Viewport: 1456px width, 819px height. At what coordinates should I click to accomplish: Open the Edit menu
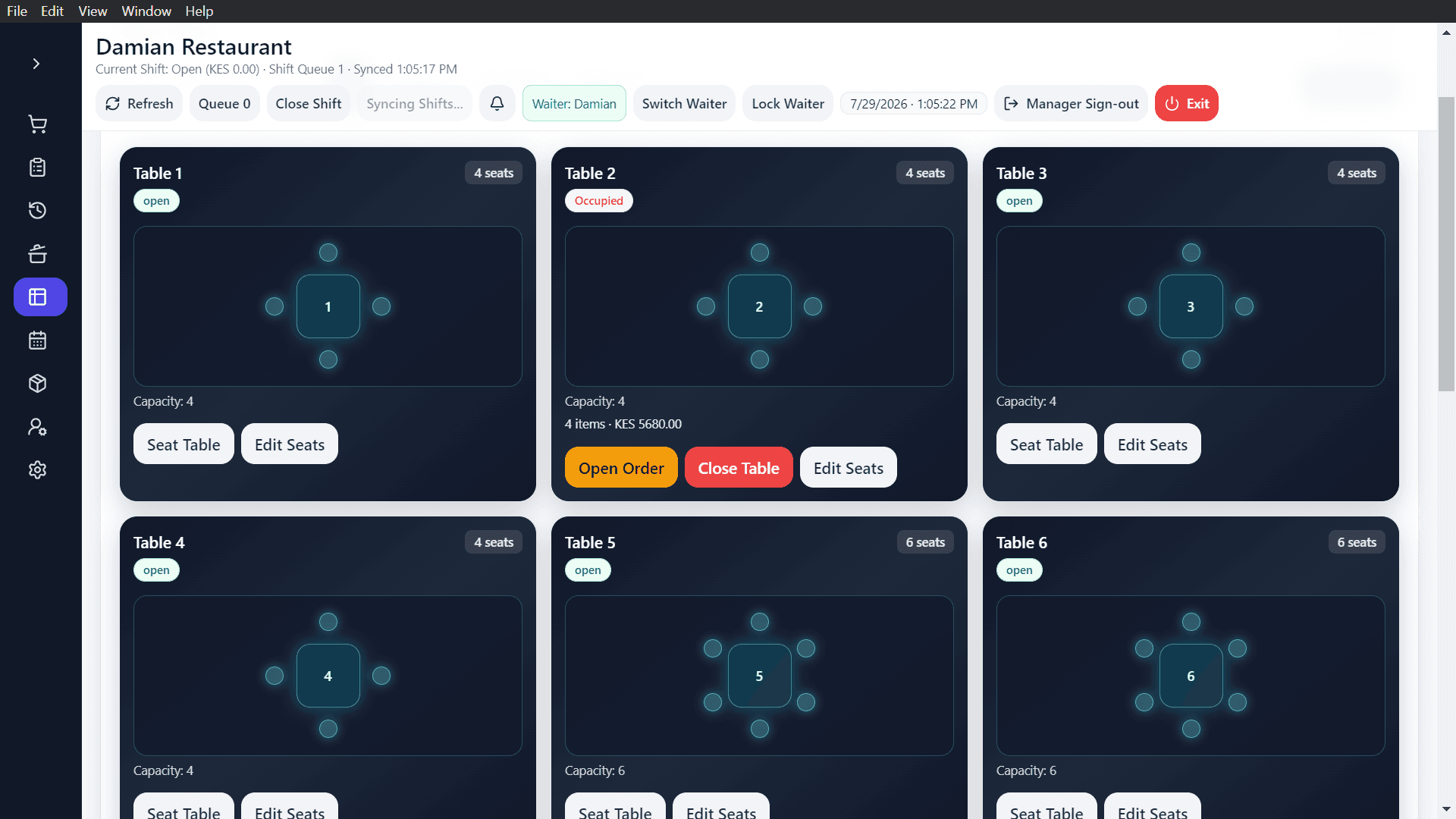point(52,11)
